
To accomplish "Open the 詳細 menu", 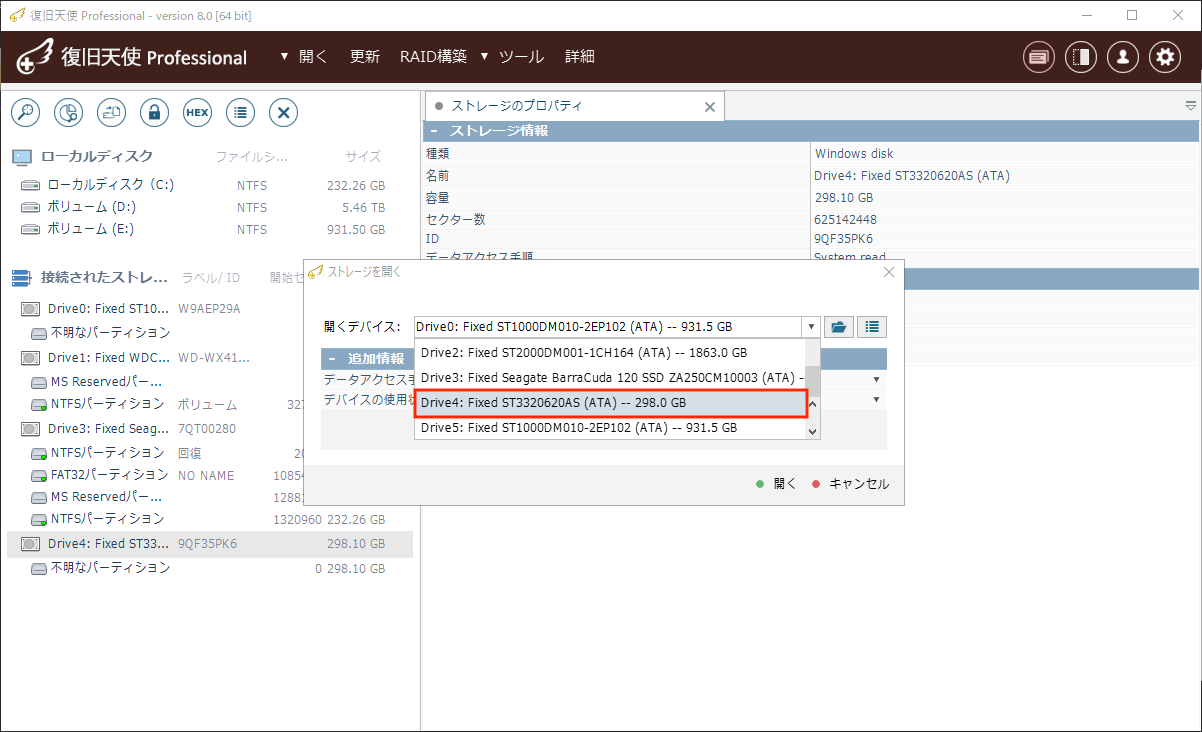I will (x=580, y=57).
